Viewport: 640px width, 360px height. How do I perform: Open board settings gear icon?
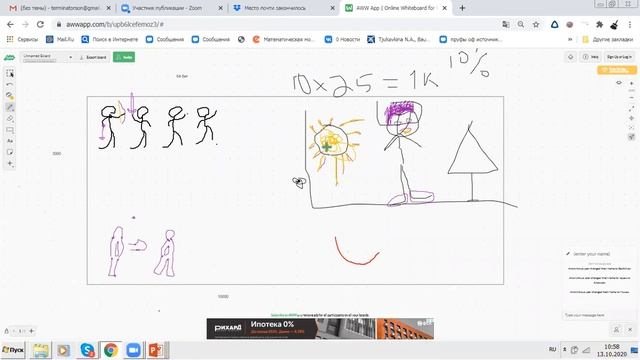tap(571, 57)
